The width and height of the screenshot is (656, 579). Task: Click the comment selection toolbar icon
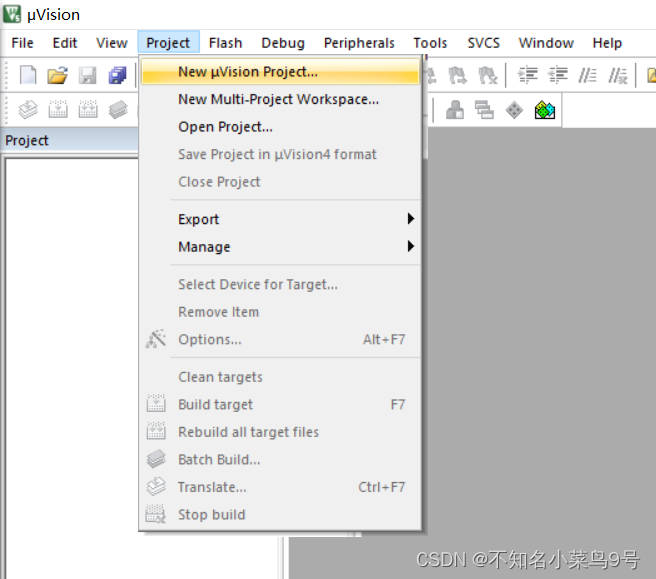pyautogui.click(x=587, y=76)
